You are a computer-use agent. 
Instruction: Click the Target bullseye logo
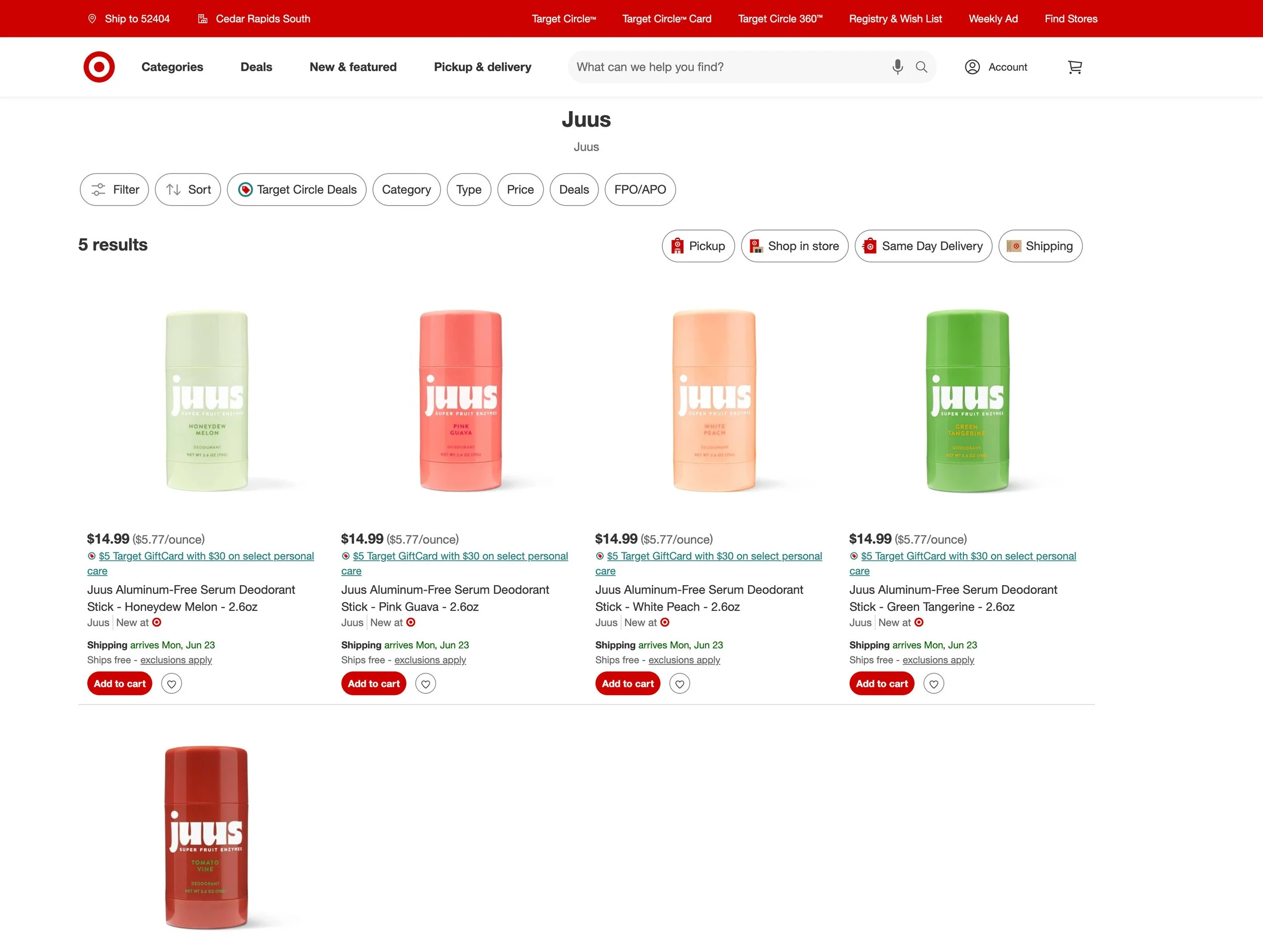pyautogui.click(x=99, y=67)
